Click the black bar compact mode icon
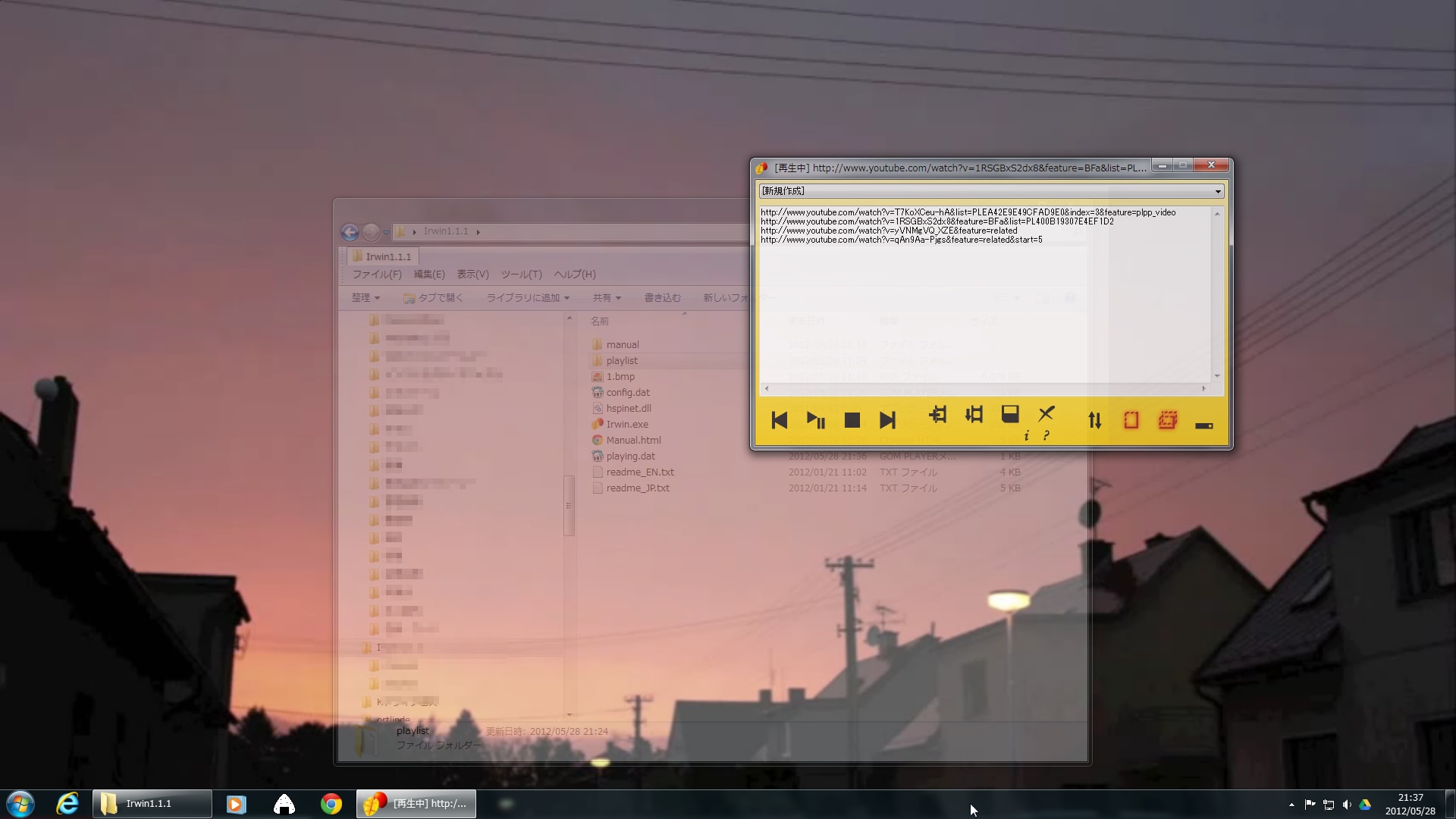The height and width of the screenshot is (819, 1456). point(1204,425)
